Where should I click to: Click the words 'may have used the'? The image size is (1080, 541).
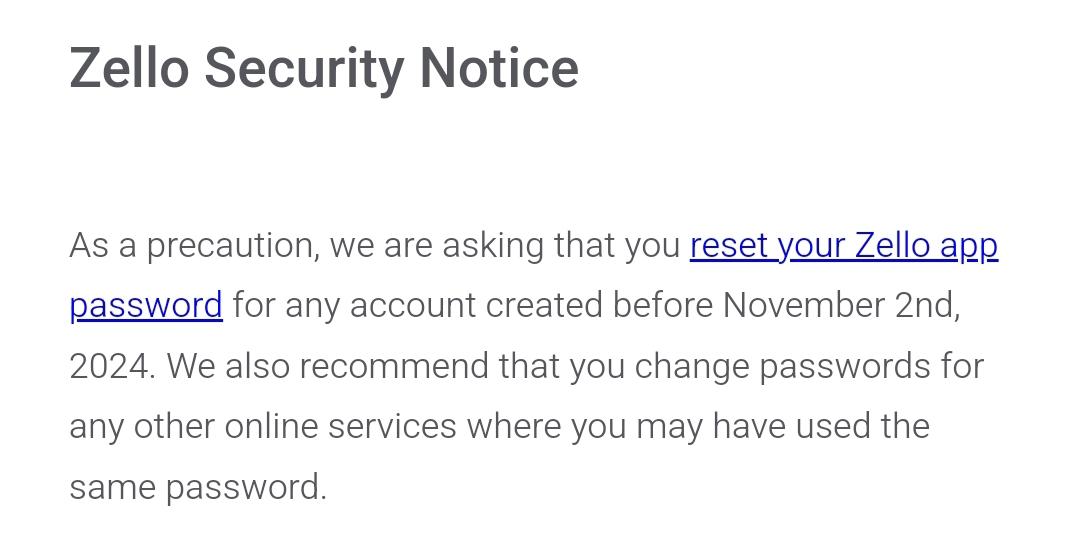[x=782, y=427]
